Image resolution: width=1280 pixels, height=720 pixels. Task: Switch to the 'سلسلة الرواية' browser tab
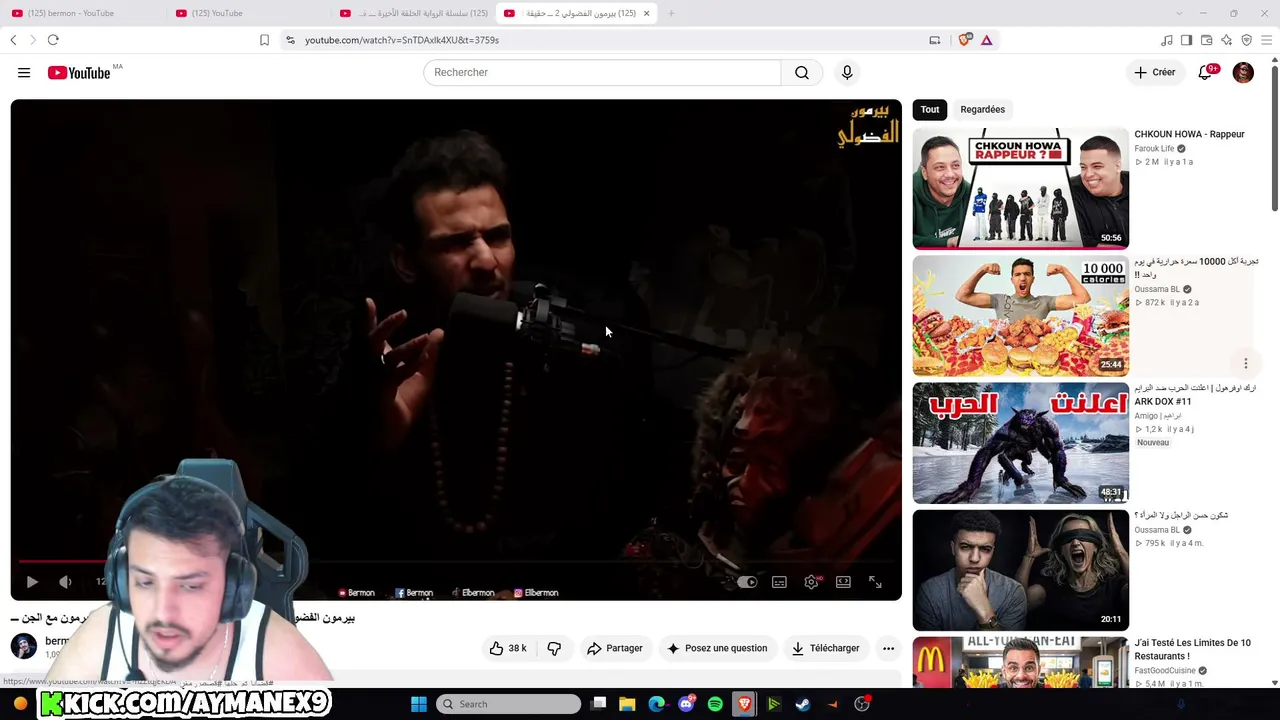point(414,13)
